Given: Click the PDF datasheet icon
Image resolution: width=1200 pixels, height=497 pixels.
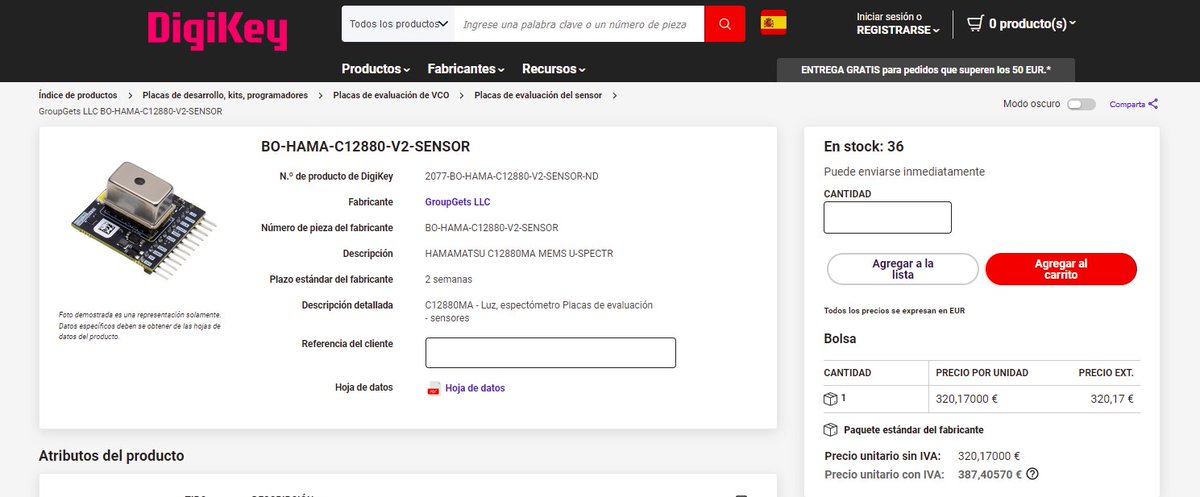Looking at the screenshot, I should click(x=434, y=388).
